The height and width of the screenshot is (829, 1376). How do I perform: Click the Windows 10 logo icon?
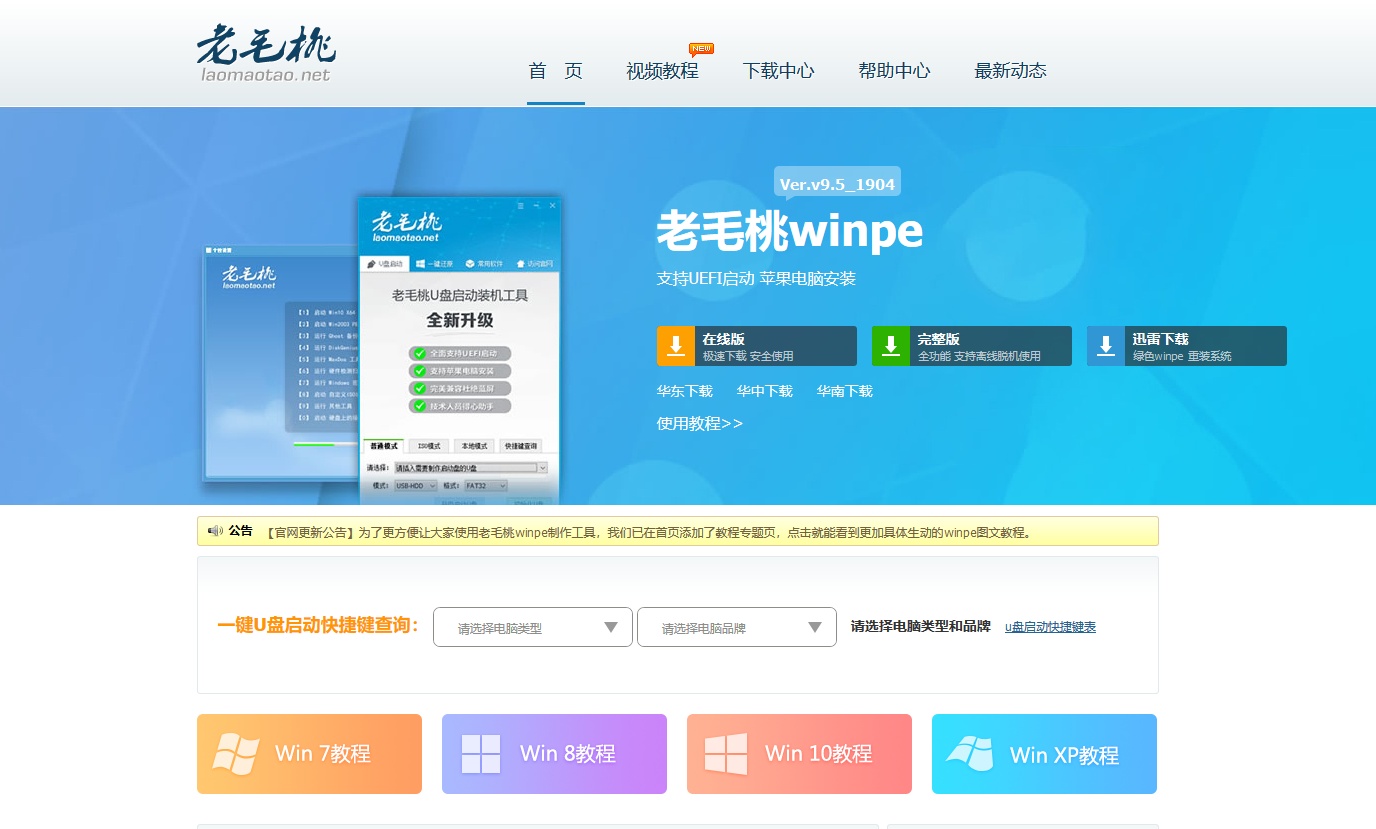pyautogui.click(x=726, y=754)
